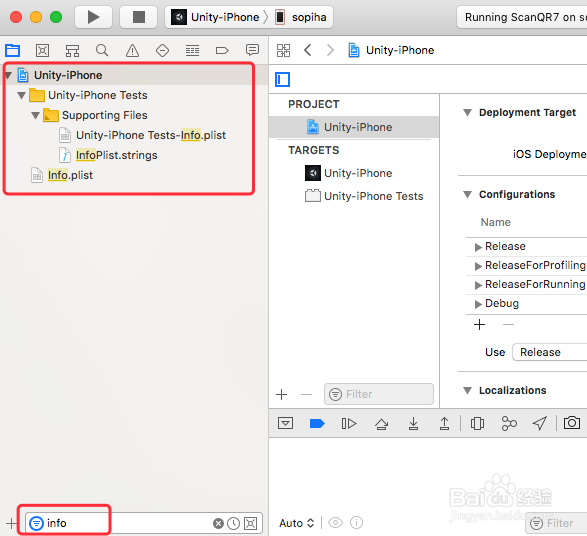Show the Debug navigator
The width and height of the screenshot is (587, 536).
pyautogui.click(x=192, y=50)
